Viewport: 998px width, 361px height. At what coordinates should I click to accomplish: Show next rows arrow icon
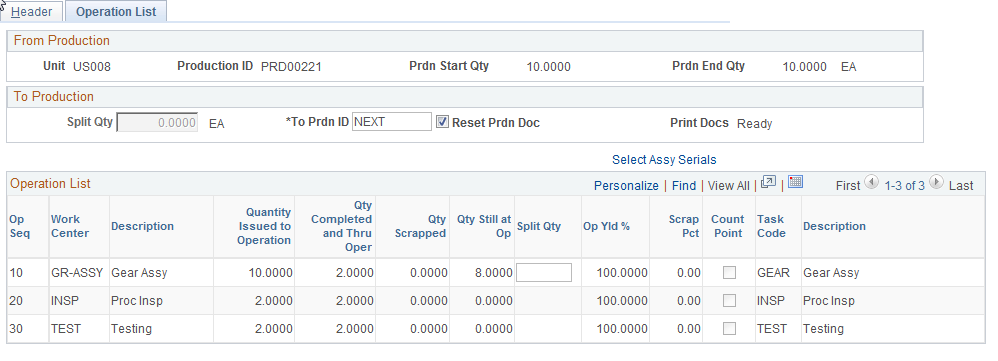(x=936, y=183)
